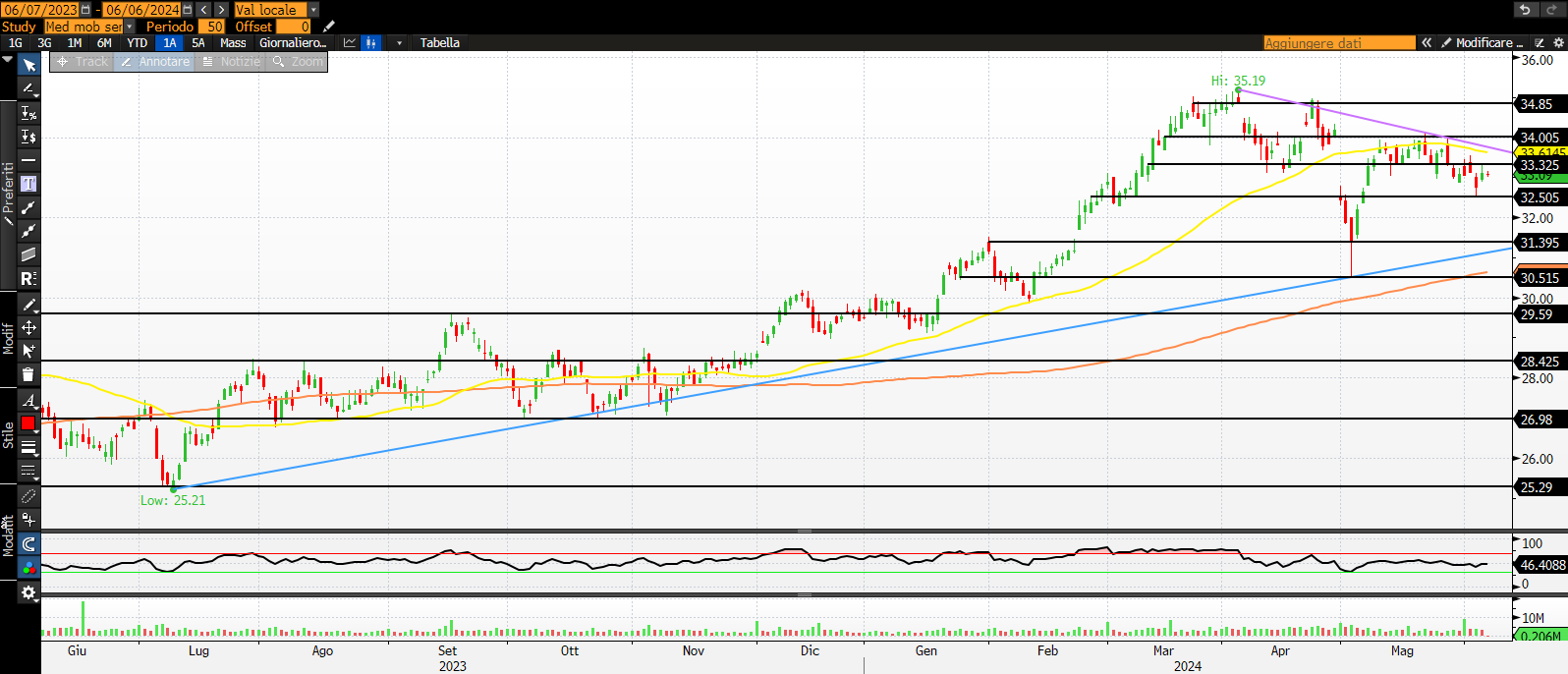Activate the Zoom mode
1568x674 pixels.
[298, 61]
